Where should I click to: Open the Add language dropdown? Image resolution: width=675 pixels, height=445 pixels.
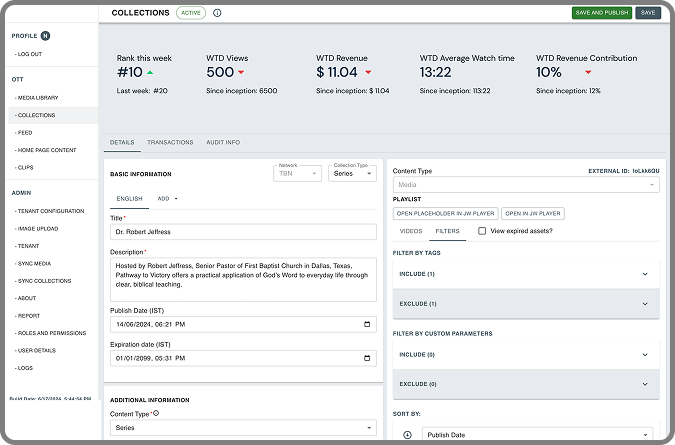167,198
